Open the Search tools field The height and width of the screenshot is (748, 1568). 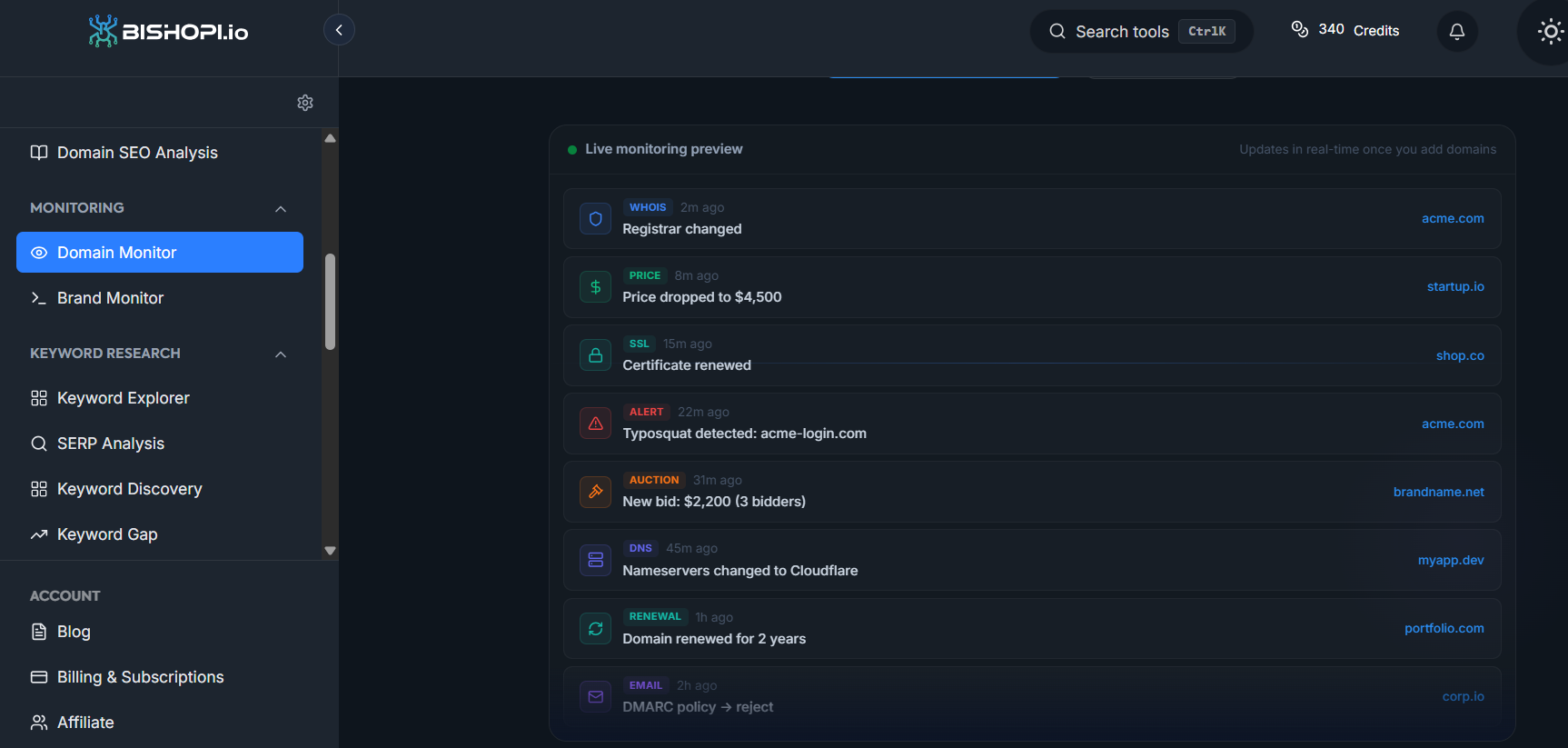coord(1141,31)
